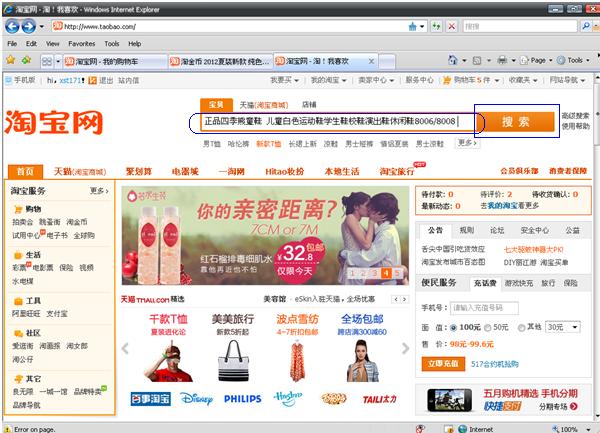Click the 购物 cart icon in the sidebar
This screenshot has height=433, width=600.
coord(18,209)
